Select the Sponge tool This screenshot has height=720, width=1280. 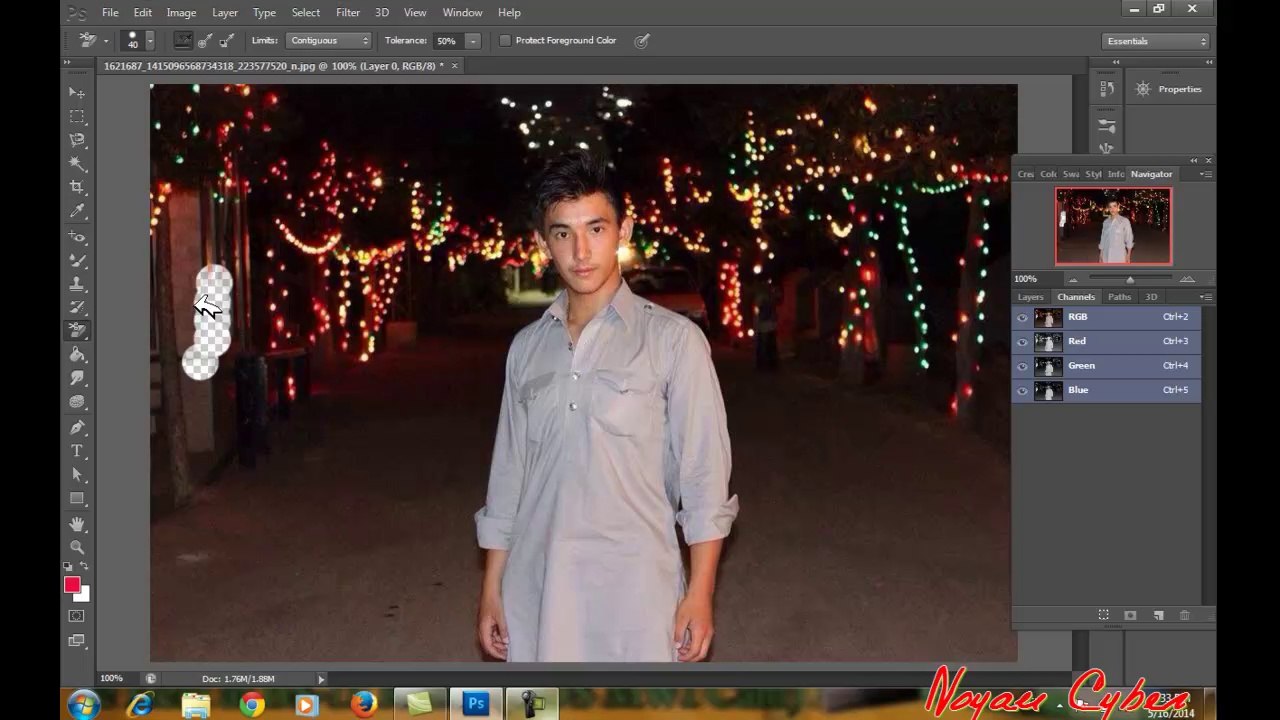pyautogui.click(x=77, y=402)
